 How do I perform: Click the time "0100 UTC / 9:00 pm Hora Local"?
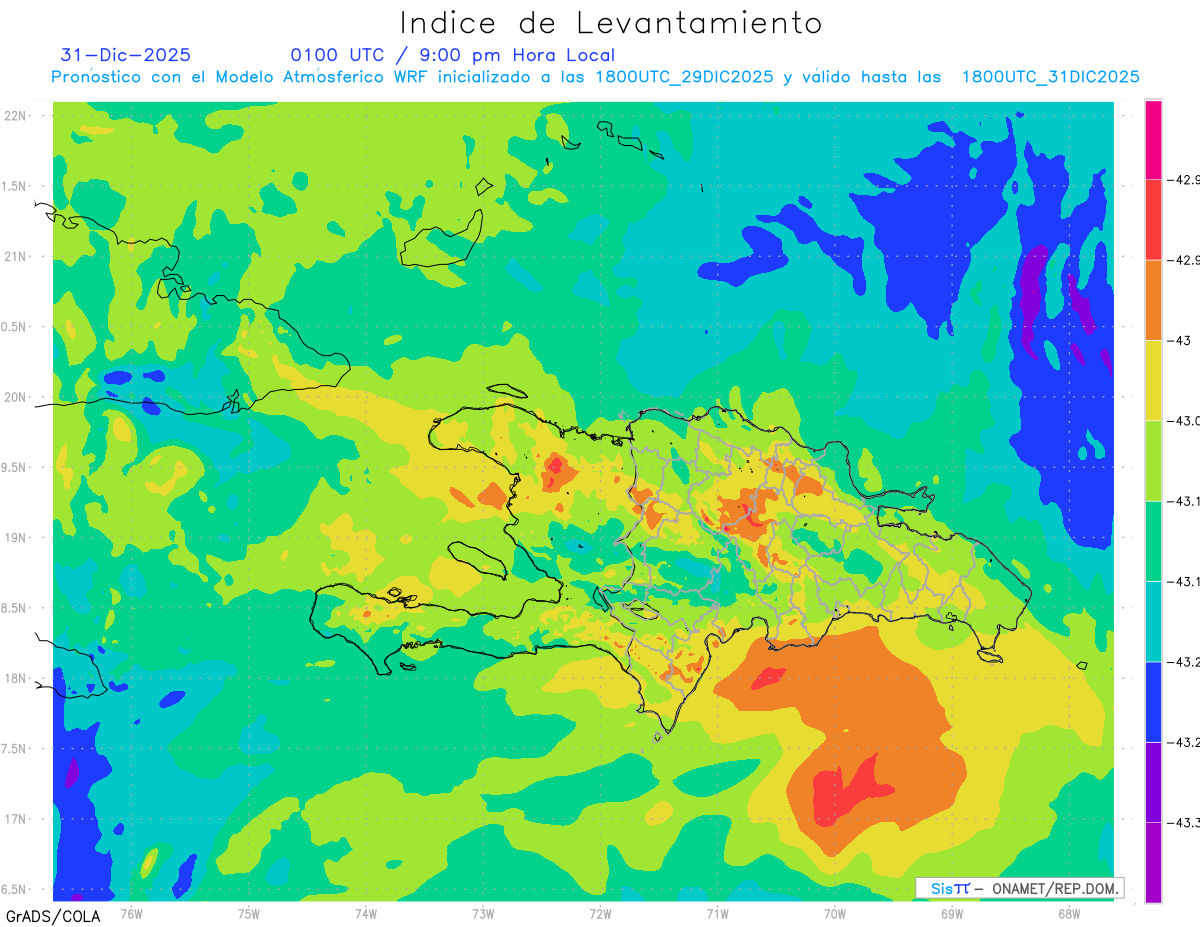(453, 55)
